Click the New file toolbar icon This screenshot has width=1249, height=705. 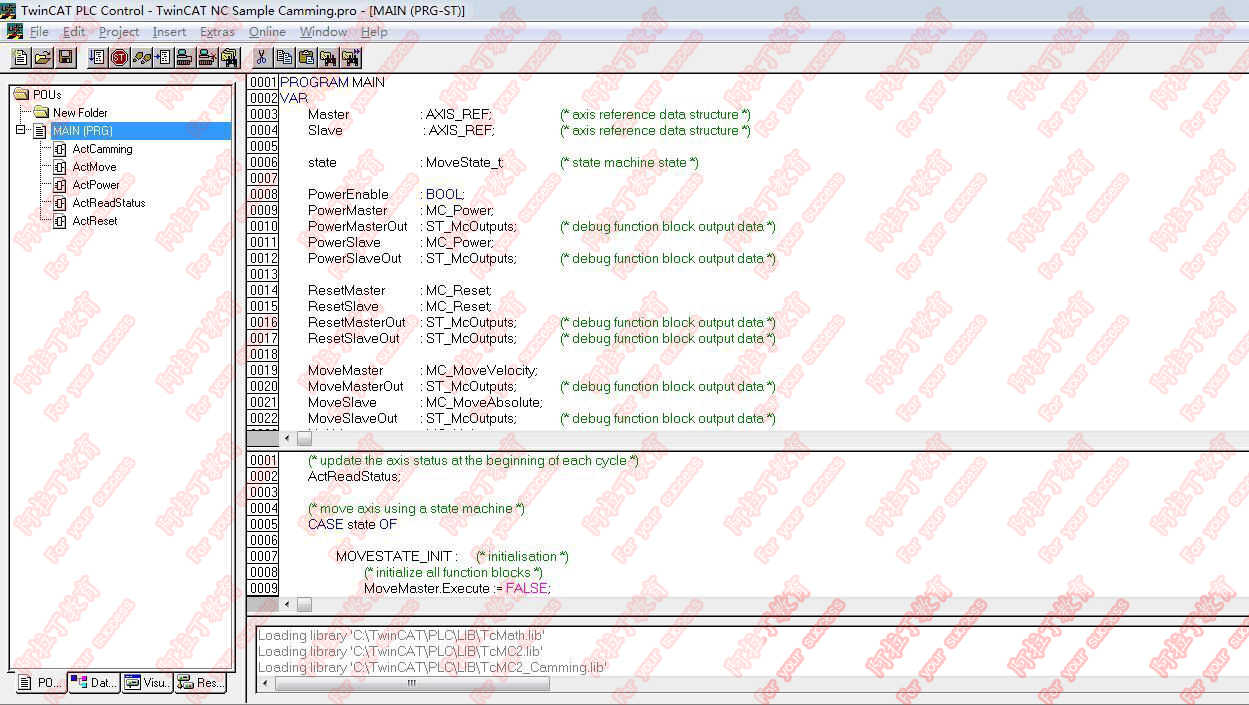tap(20, 57)
